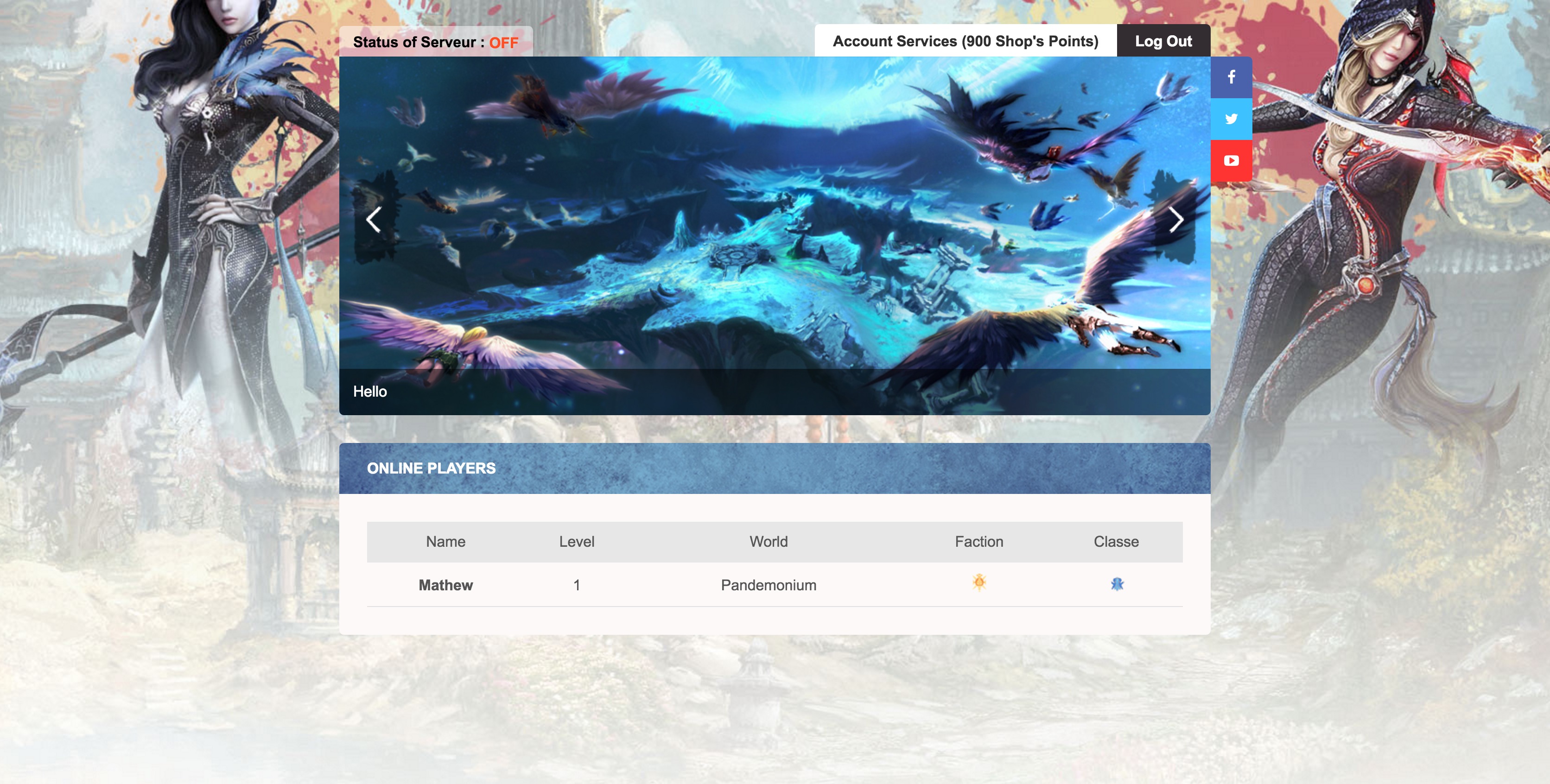
Task: Click the Log Out button
Action: (1163, 41)
